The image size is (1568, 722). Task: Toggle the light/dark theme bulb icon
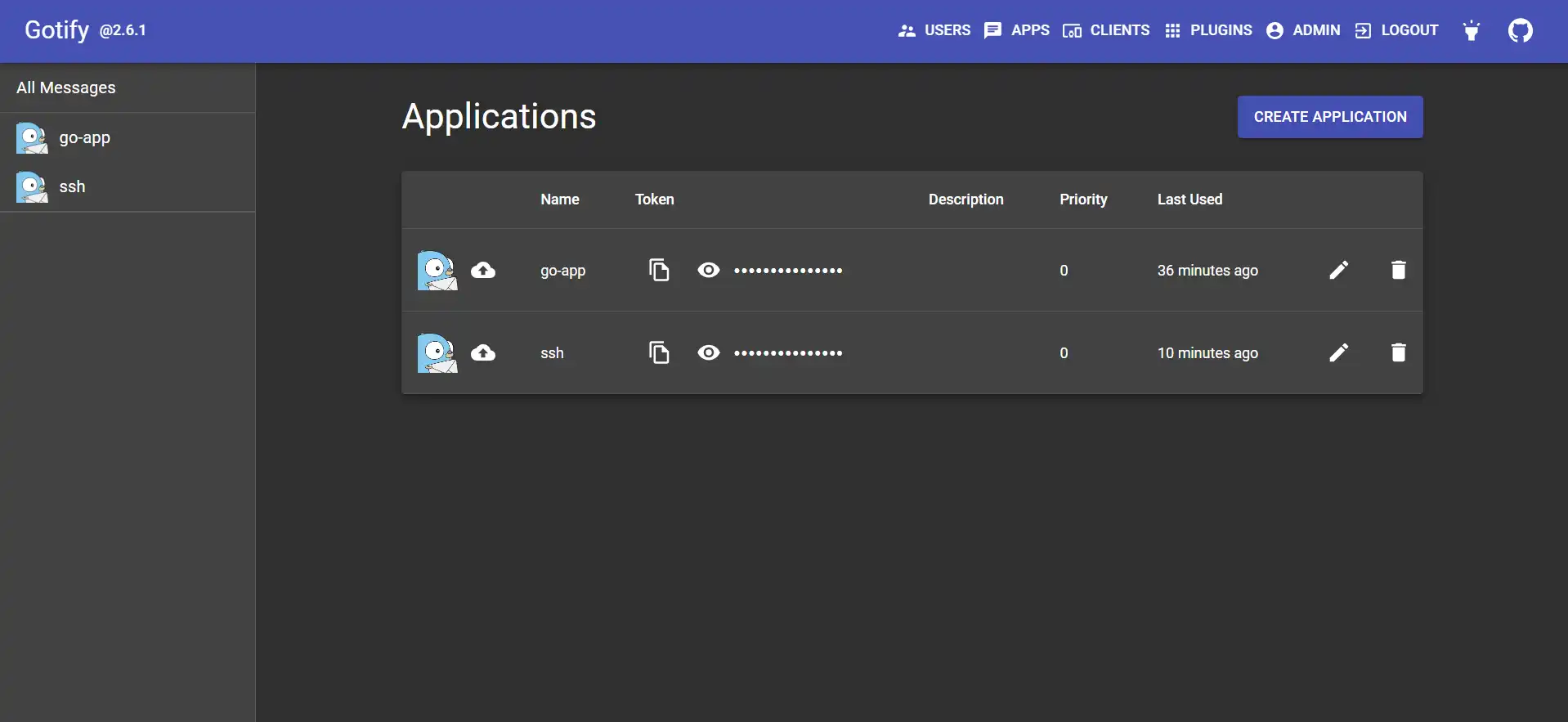tap(1472, 30)
